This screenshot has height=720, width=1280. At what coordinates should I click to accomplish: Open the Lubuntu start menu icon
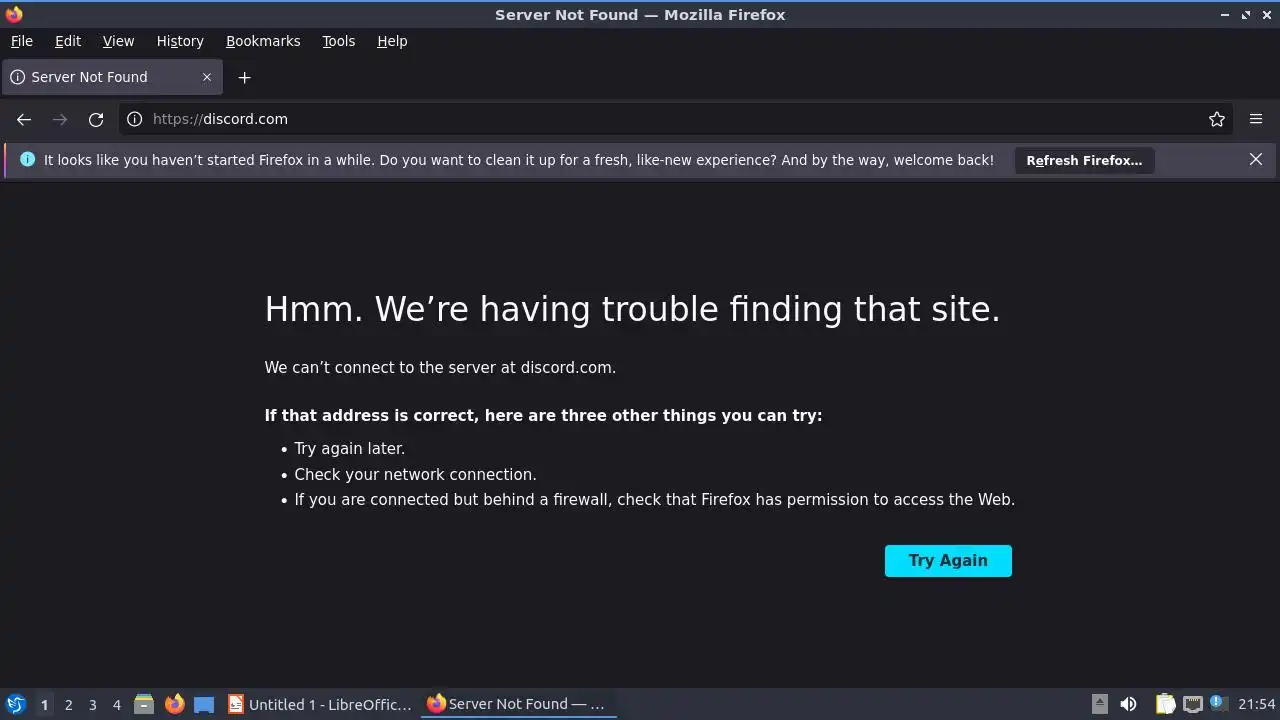(16, 704)
